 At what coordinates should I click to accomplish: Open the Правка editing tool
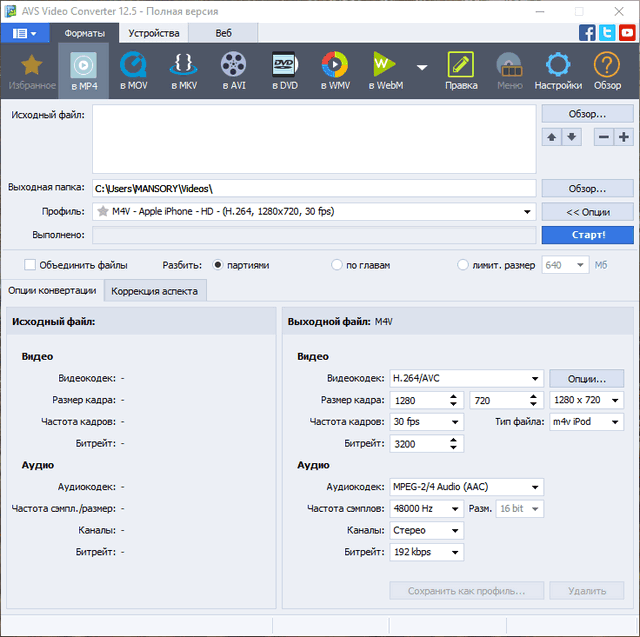(x=461, y=70)
